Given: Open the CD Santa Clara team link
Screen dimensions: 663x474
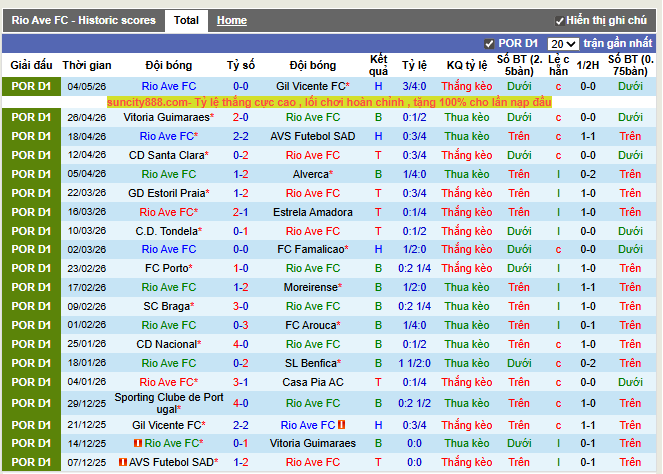Looking at the screenshot, I should tap(166, 155).
